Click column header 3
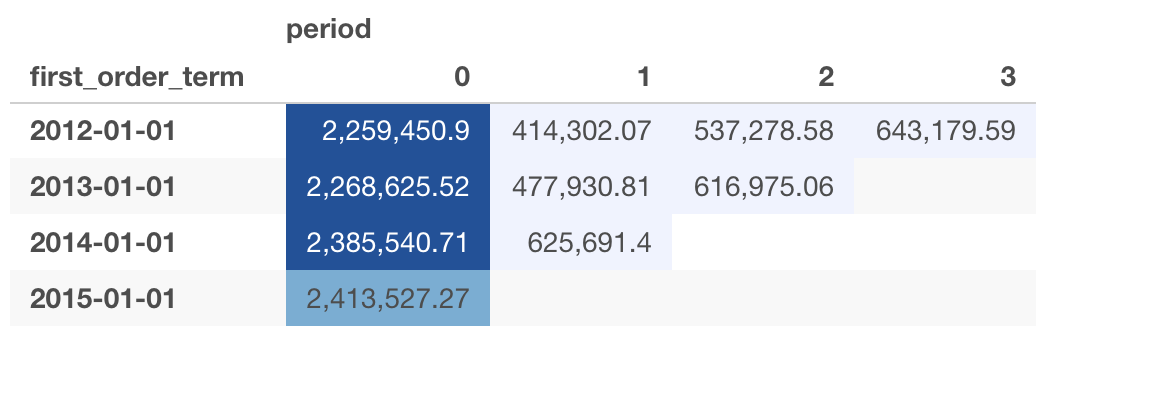This screenshot has width=1164, height=394. [1007, 76]
